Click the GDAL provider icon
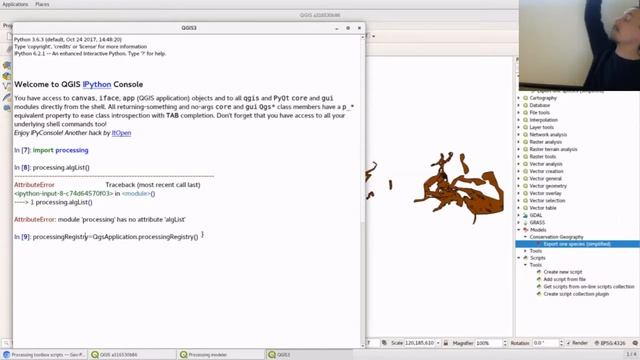 525,216
